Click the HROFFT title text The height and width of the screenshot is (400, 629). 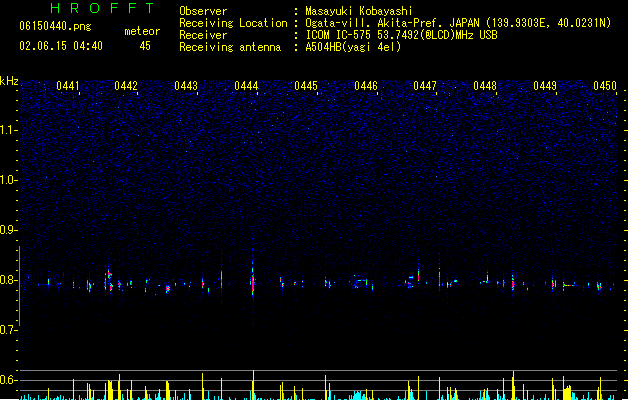pos(102,8)
